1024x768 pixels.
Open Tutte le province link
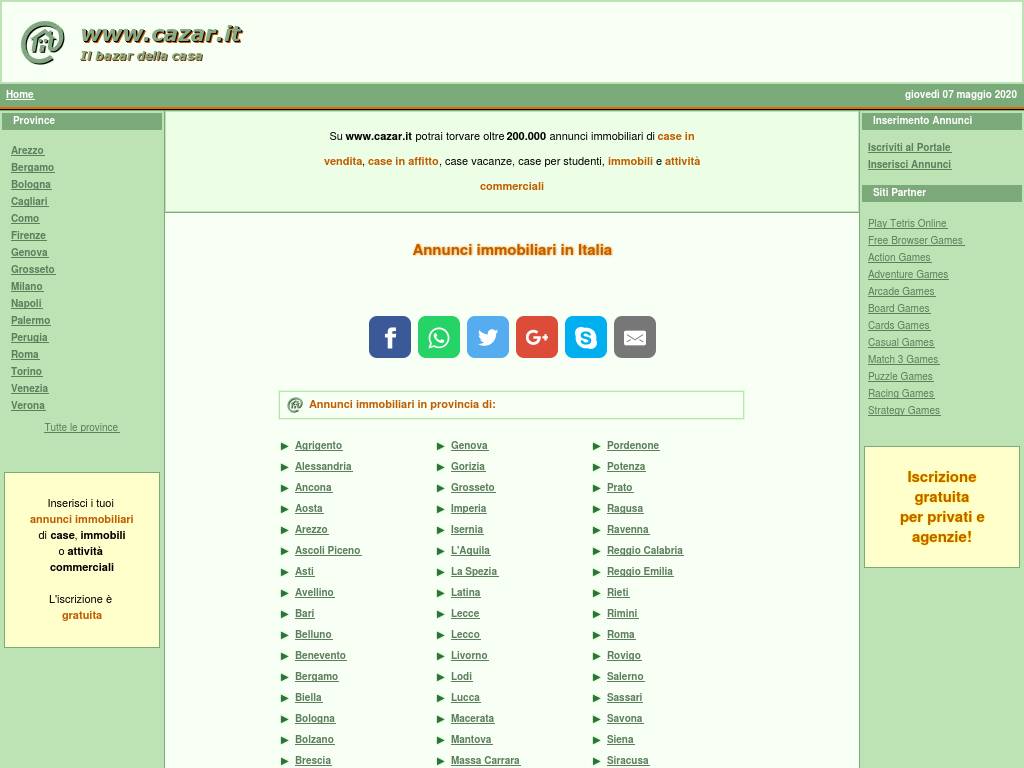point(81,428)
